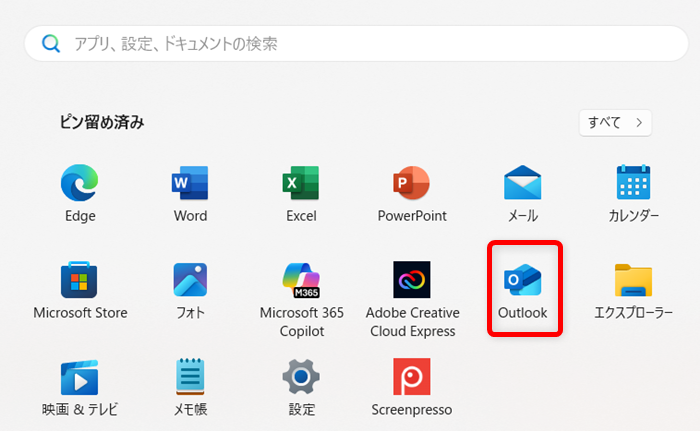Launch Screenpresso app
Image resolution: width=700 pixels, height=431 pixels.
click(412, 378)
